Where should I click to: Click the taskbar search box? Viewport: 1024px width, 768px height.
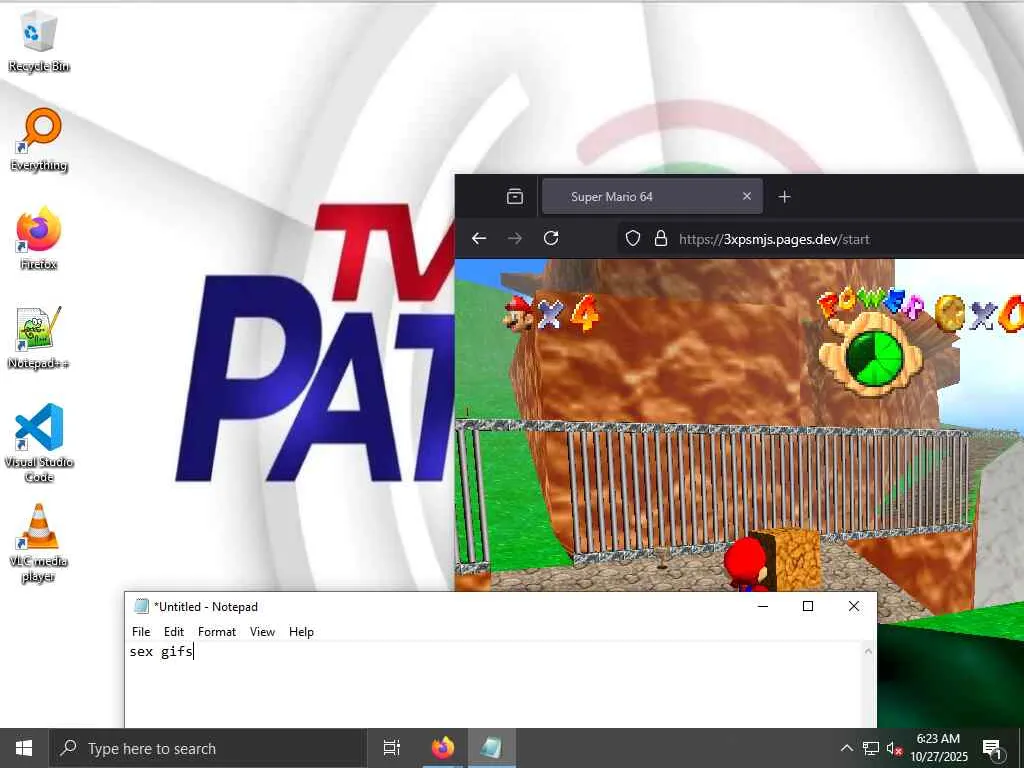208,748
